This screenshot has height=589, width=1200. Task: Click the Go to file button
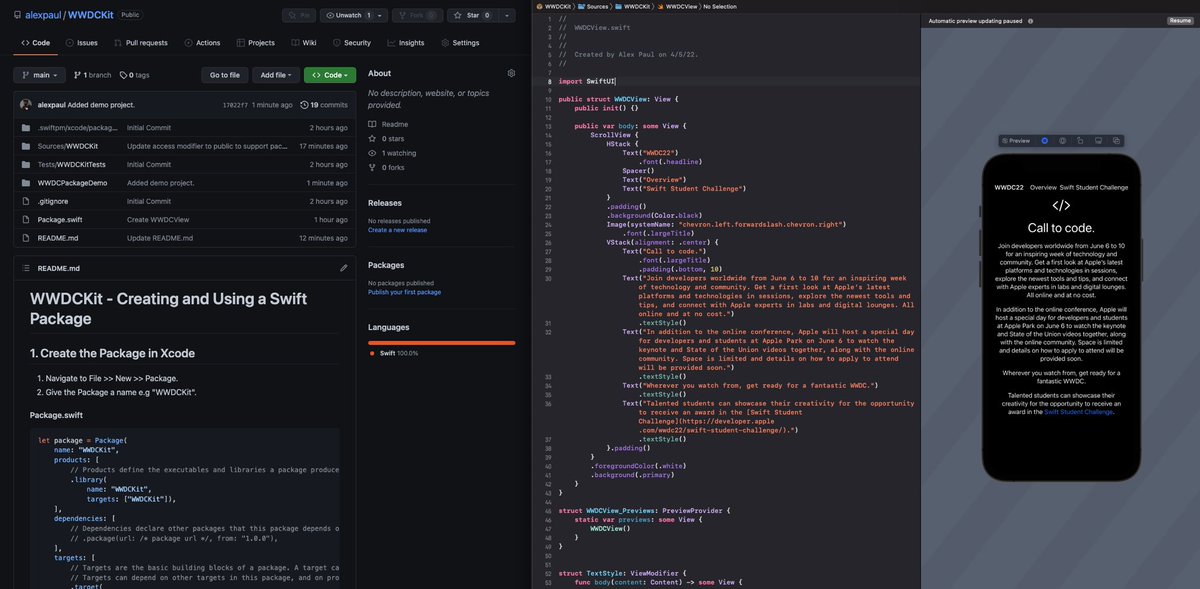pos(224,75)
